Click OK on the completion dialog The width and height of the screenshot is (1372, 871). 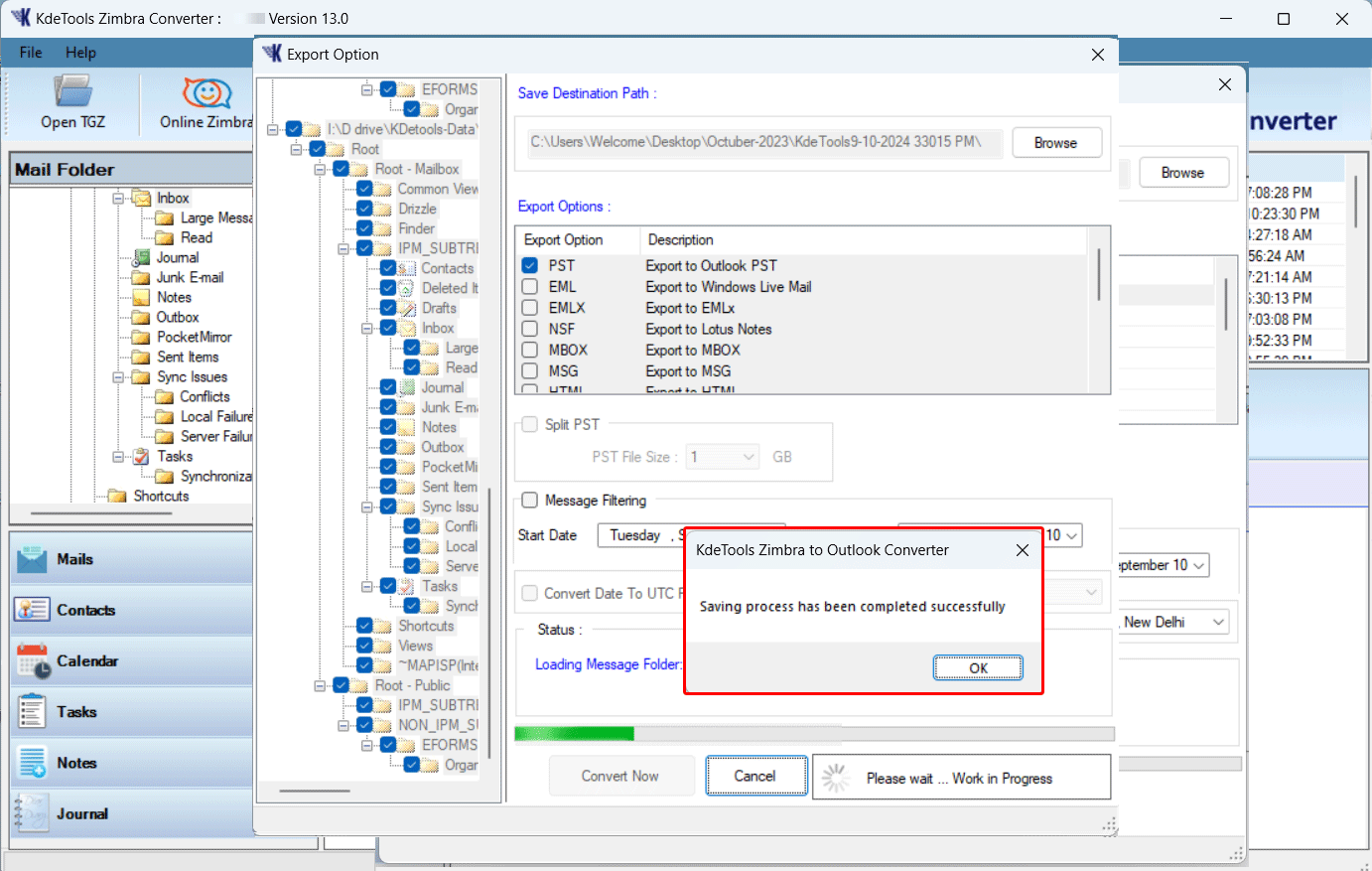pos(977,667)
